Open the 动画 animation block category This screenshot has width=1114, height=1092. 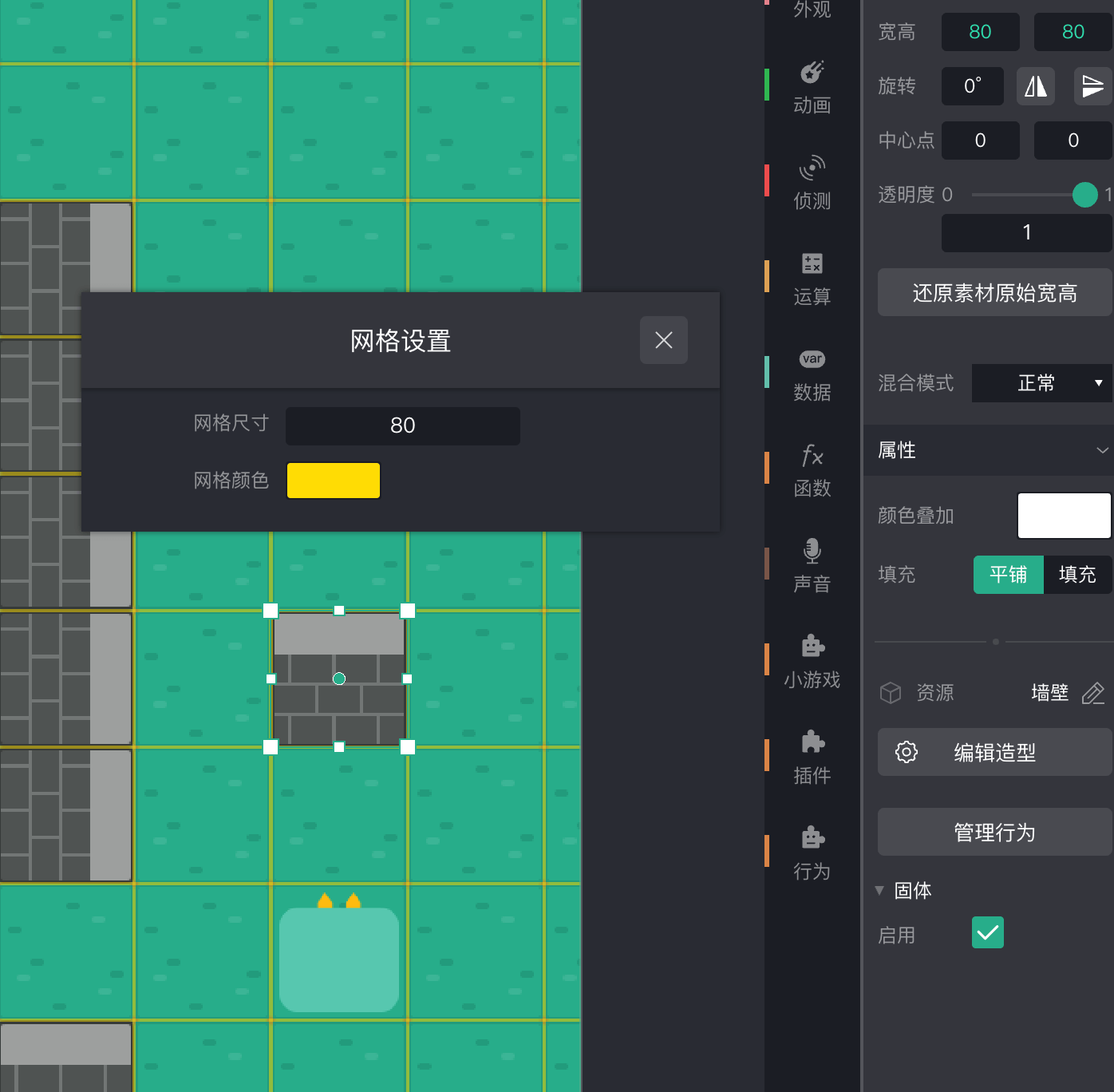pyautogui.click(x=812, y=87)
